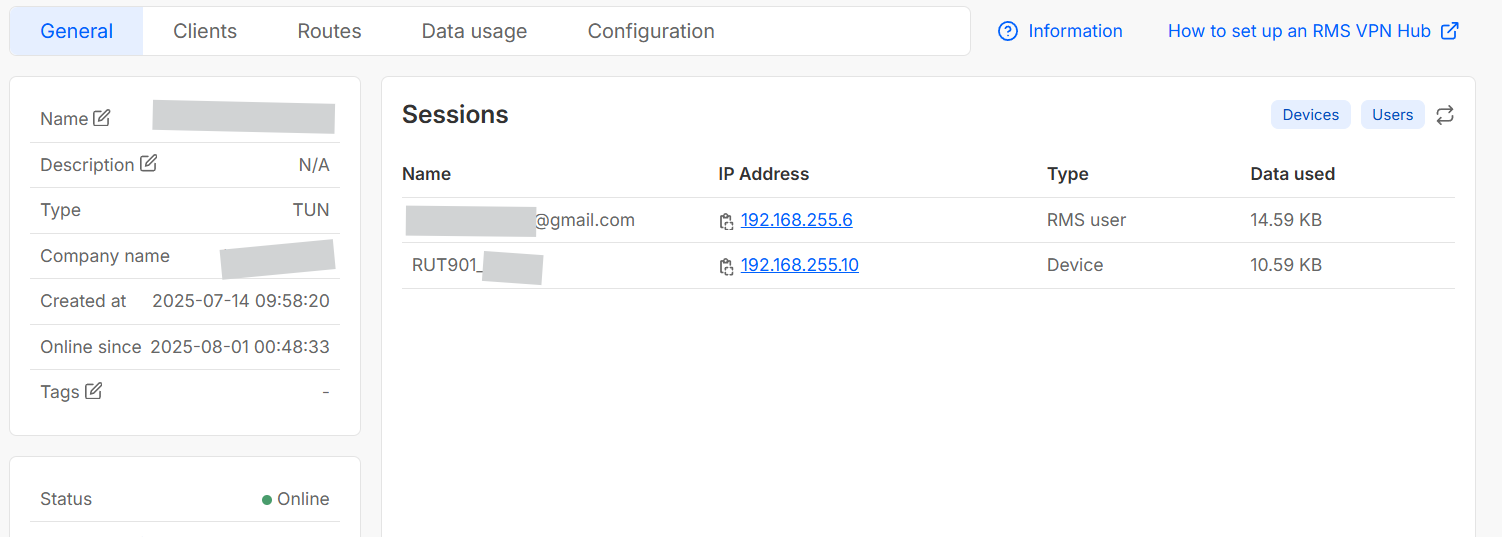Screen dimensions: 1502x537
Task: Edit the hub Name with pencil icon
Action: (102, 118)
